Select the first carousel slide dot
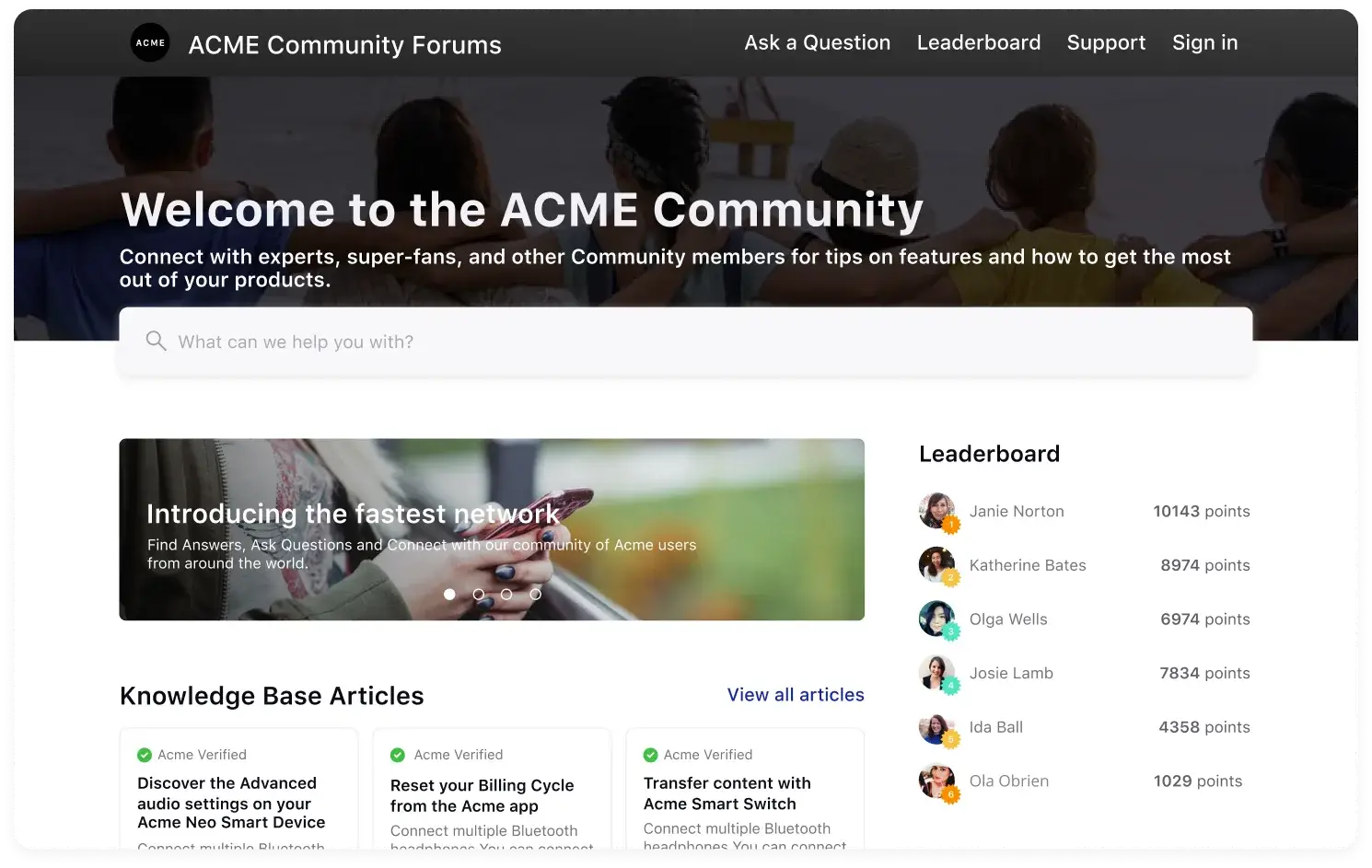The width and height of the screenshot is (1372, 868). pos(449,595)
